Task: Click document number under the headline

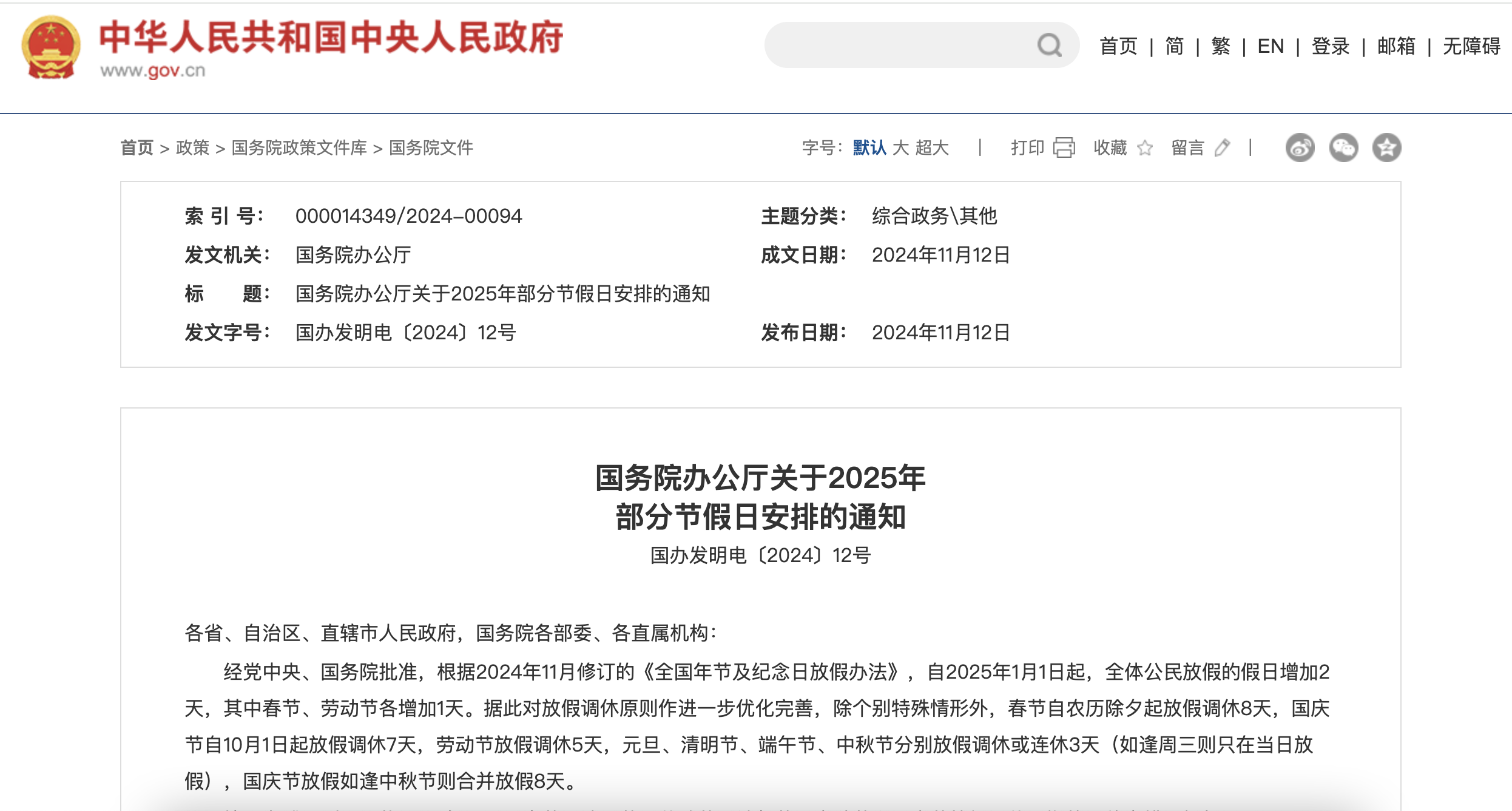Action: coord(760,555)
